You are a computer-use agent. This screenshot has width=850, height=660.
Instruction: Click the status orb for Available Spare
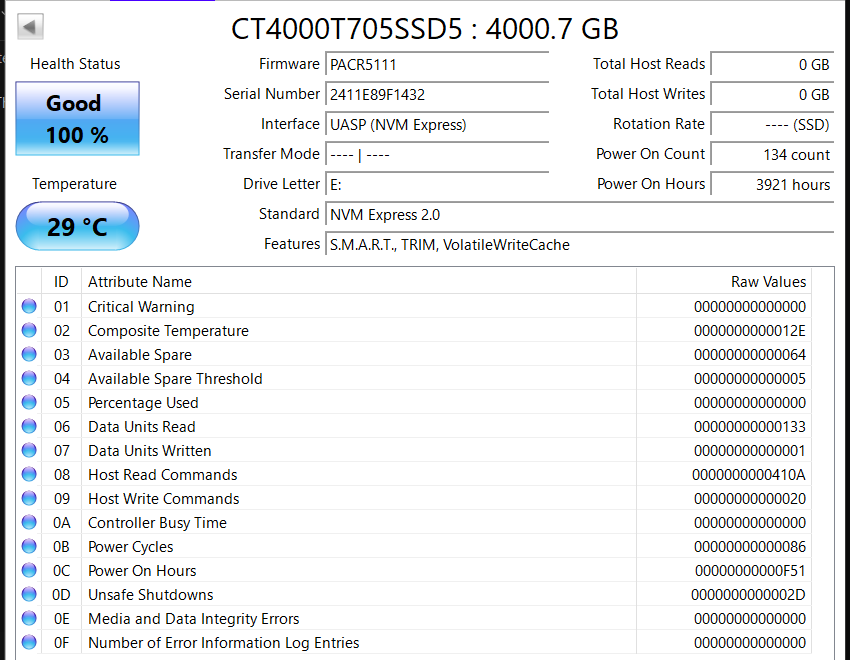tap(29, 355)
